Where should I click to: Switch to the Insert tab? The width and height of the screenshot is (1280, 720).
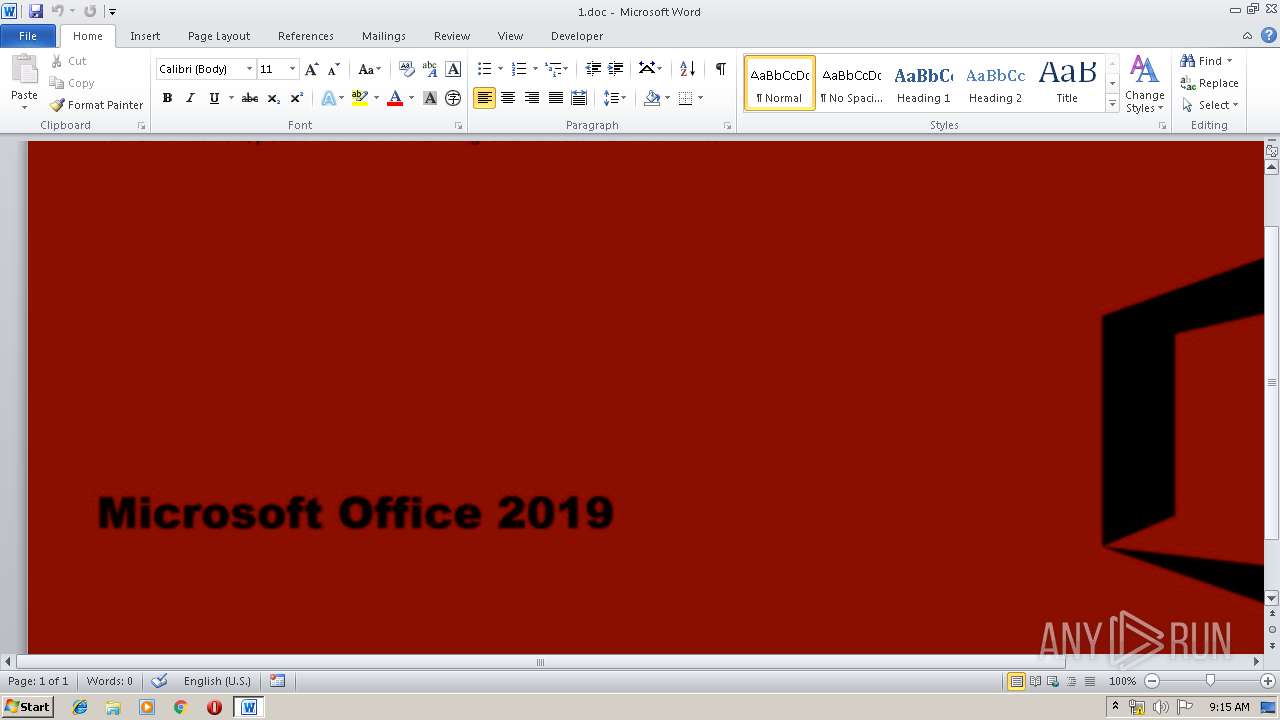click(x=145, y=36)
